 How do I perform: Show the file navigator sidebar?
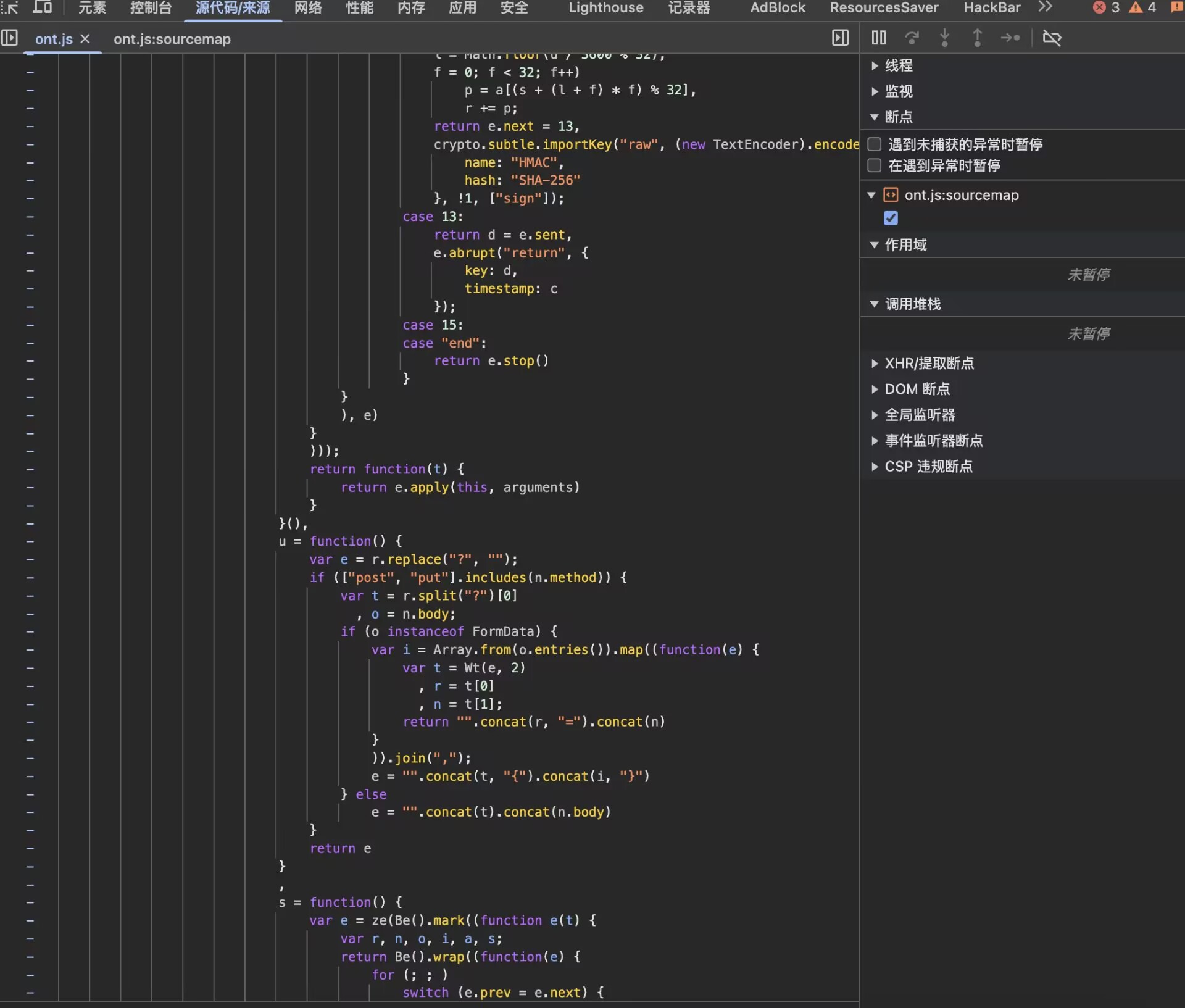(9, 38)
